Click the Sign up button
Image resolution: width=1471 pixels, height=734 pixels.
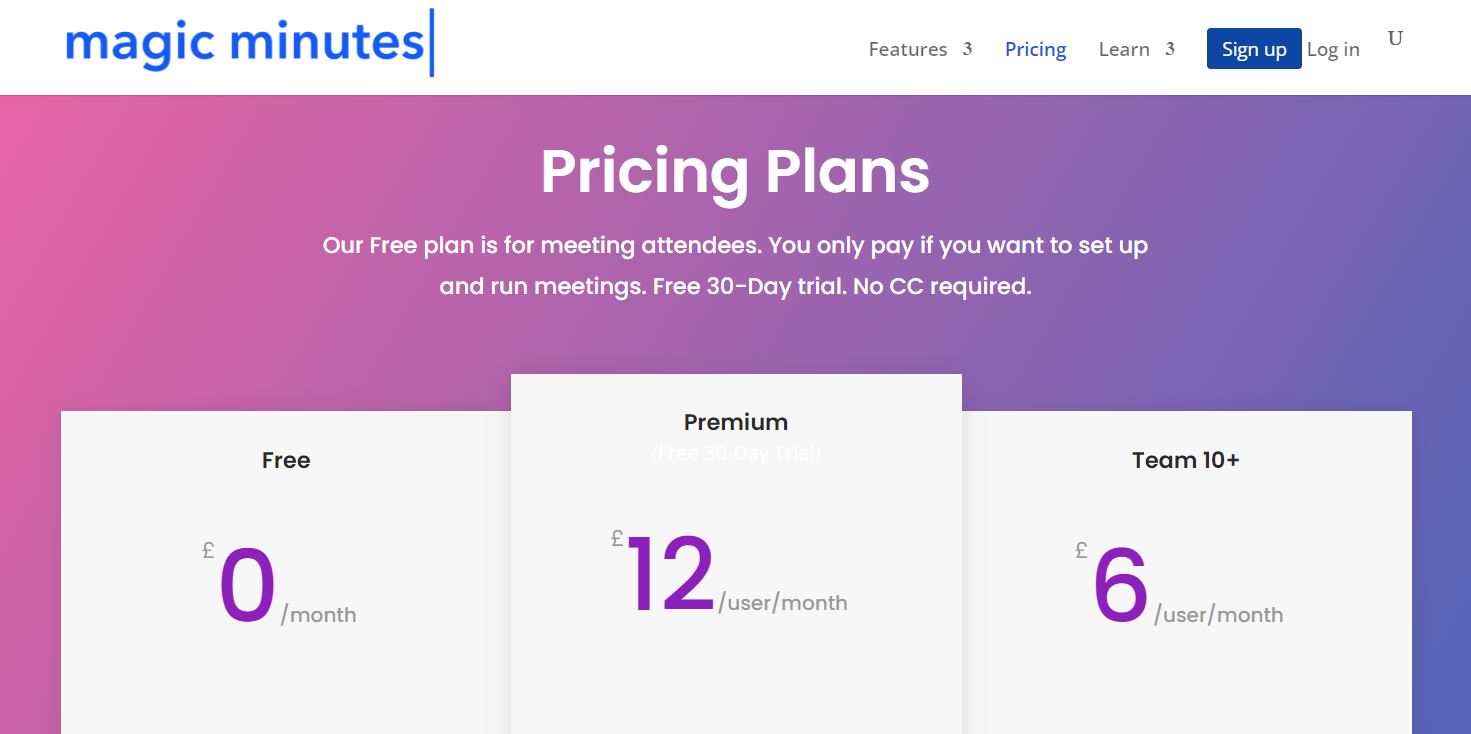[x=1254, y=49]
